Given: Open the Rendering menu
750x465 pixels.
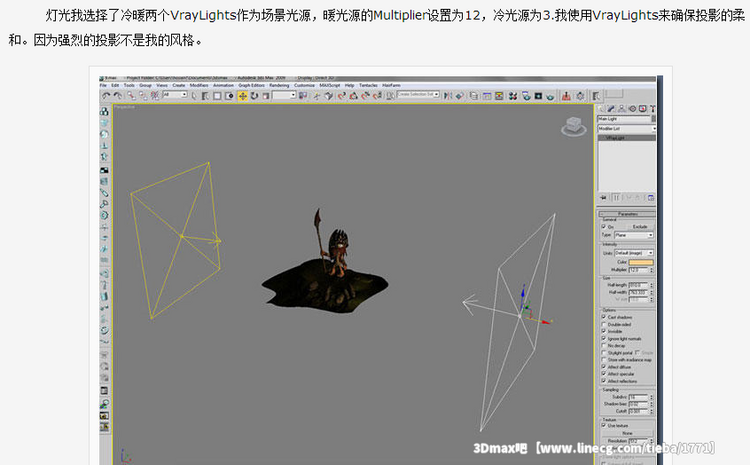Looking at the screenshot, I should tap(279, 85).
